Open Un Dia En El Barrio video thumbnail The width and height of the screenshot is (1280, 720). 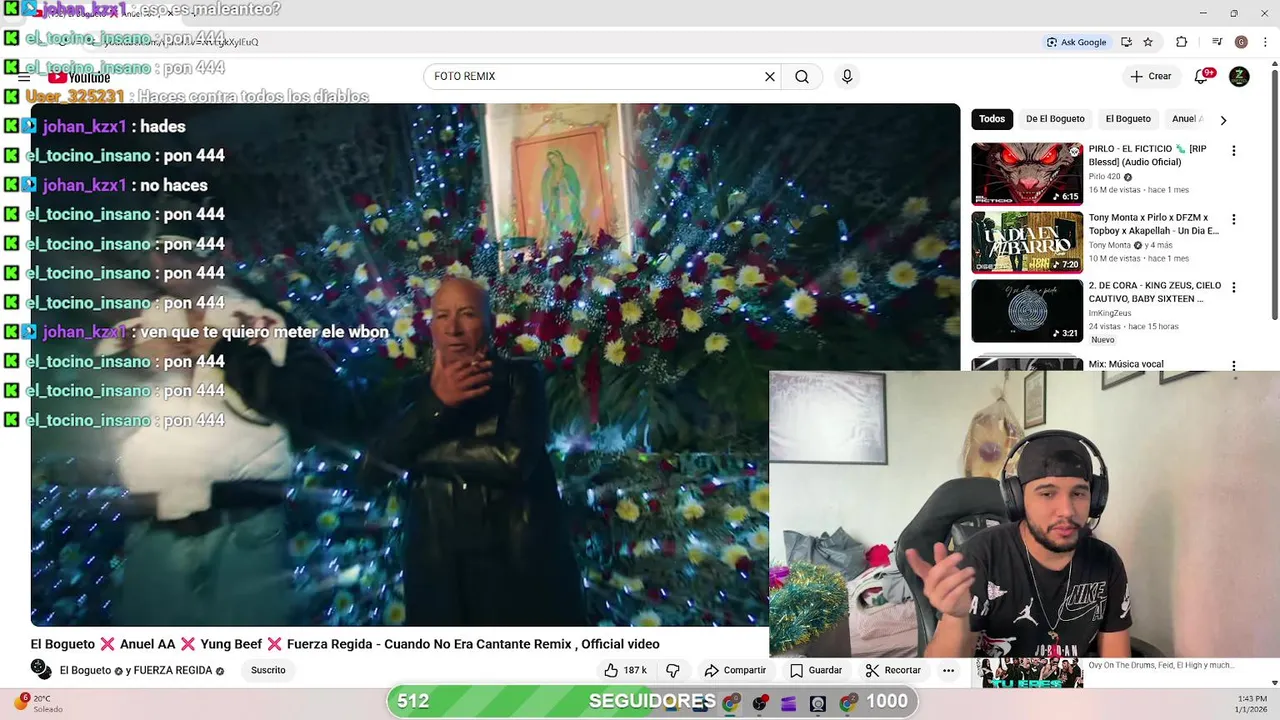(x=1027, y=242)
